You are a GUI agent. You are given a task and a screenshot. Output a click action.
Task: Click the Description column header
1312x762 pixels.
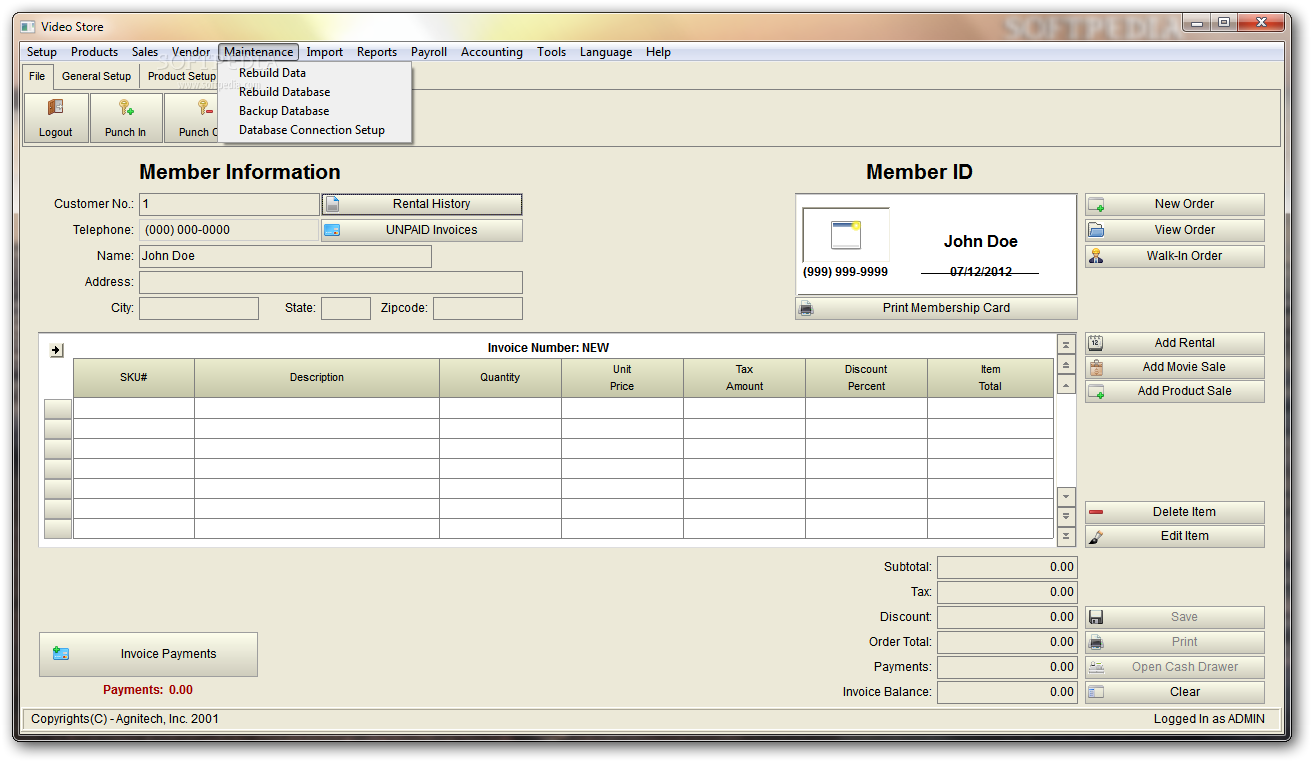tap(317, 378)
